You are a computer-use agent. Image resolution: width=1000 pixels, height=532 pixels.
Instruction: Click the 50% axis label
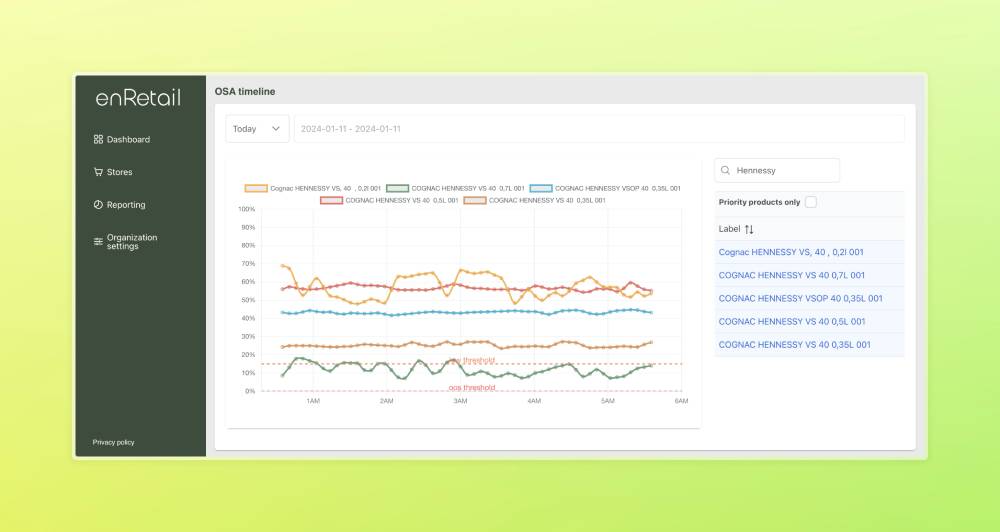(247, 300)
